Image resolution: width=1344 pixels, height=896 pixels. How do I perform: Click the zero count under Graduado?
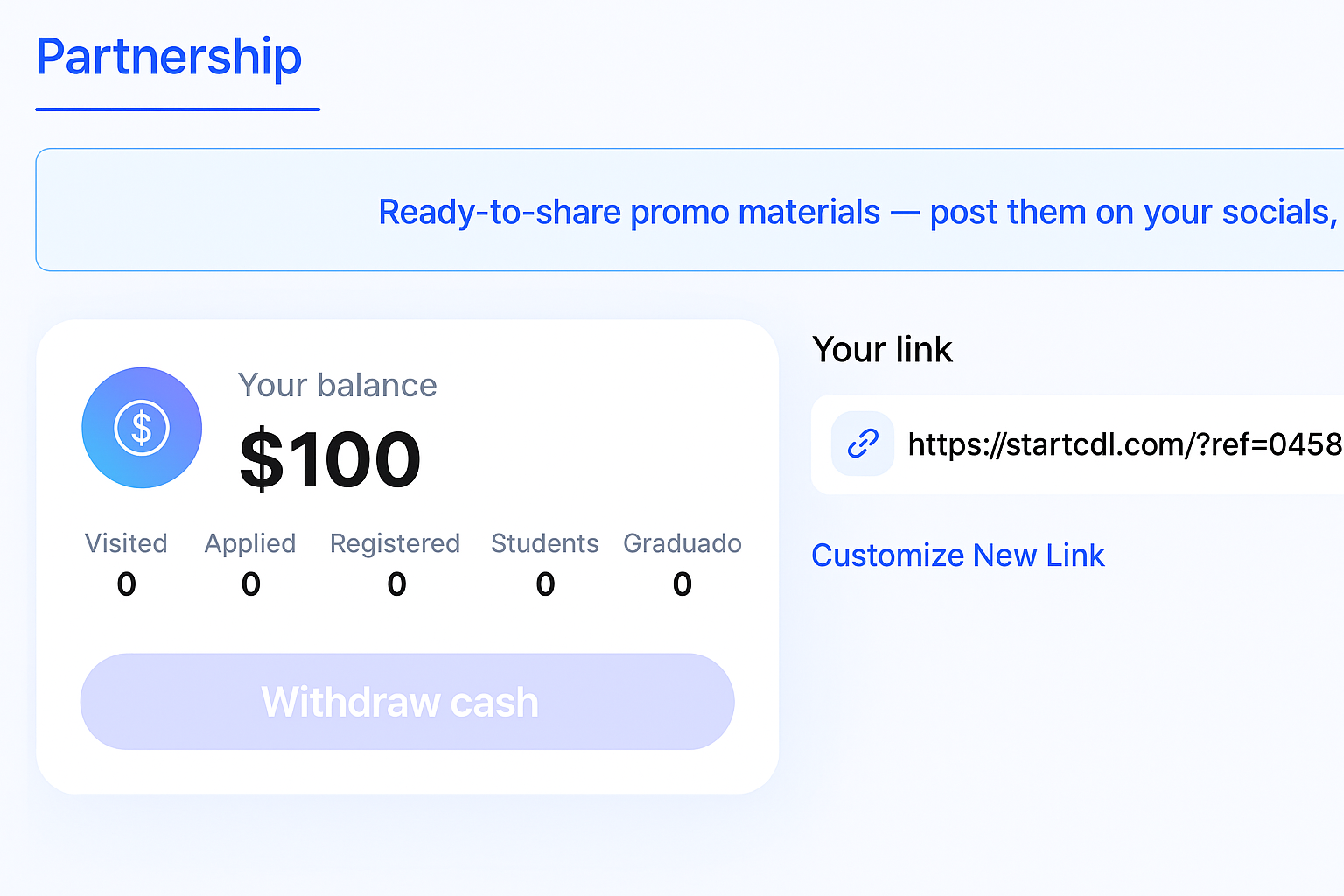682,584
